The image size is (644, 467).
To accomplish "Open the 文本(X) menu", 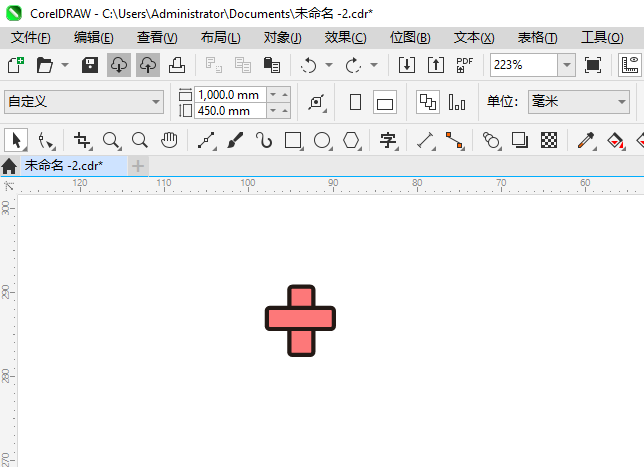I will pyautogui.click(x=474, y=38).
